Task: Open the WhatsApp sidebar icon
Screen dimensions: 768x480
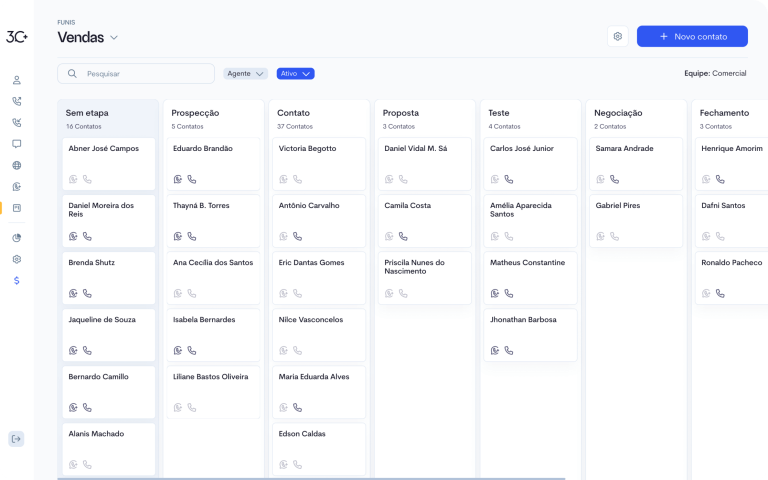Action: point(17,187)
